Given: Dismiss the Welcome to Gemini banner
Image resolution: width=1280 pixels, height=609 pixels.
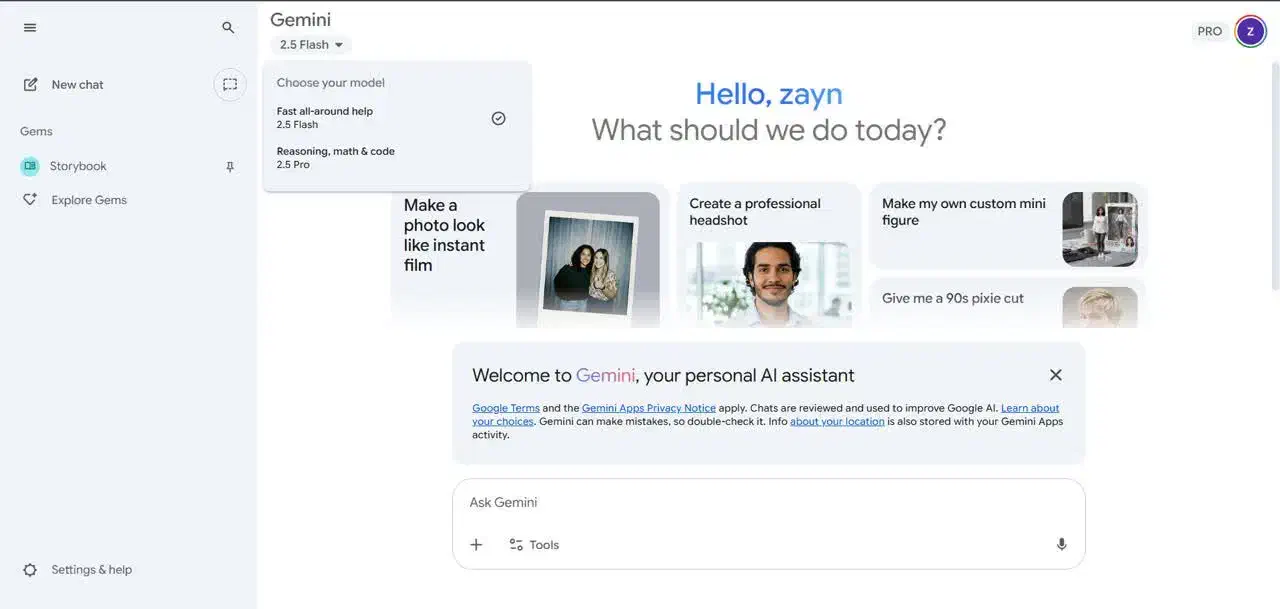Looking at the screenshot, I should tap(1055, 375).
